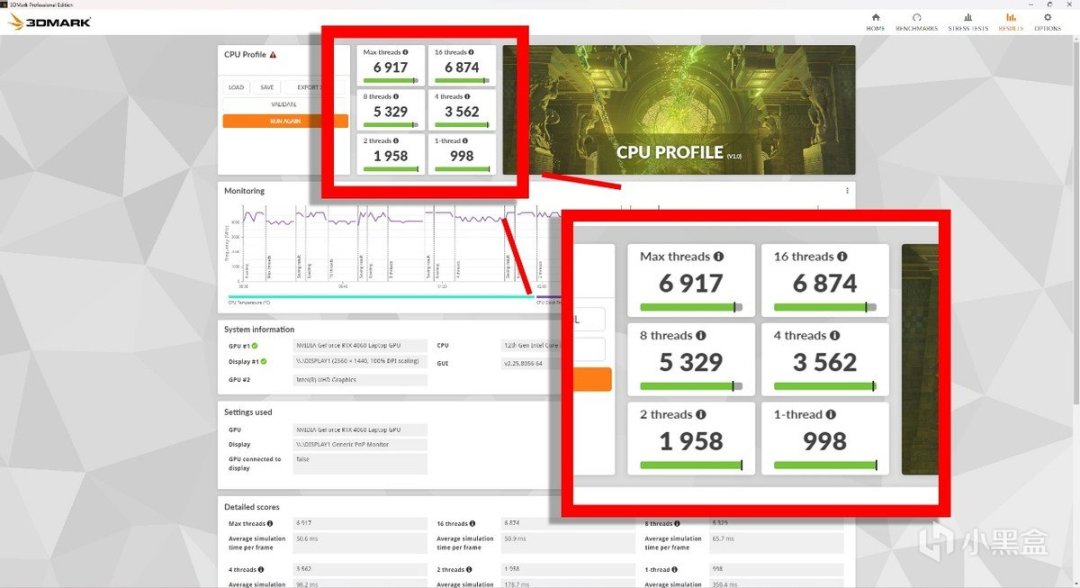The height and width of the screenshot is (588, 1080).
Task: Click the green check beside GPU #1
Action: point(255,346)
